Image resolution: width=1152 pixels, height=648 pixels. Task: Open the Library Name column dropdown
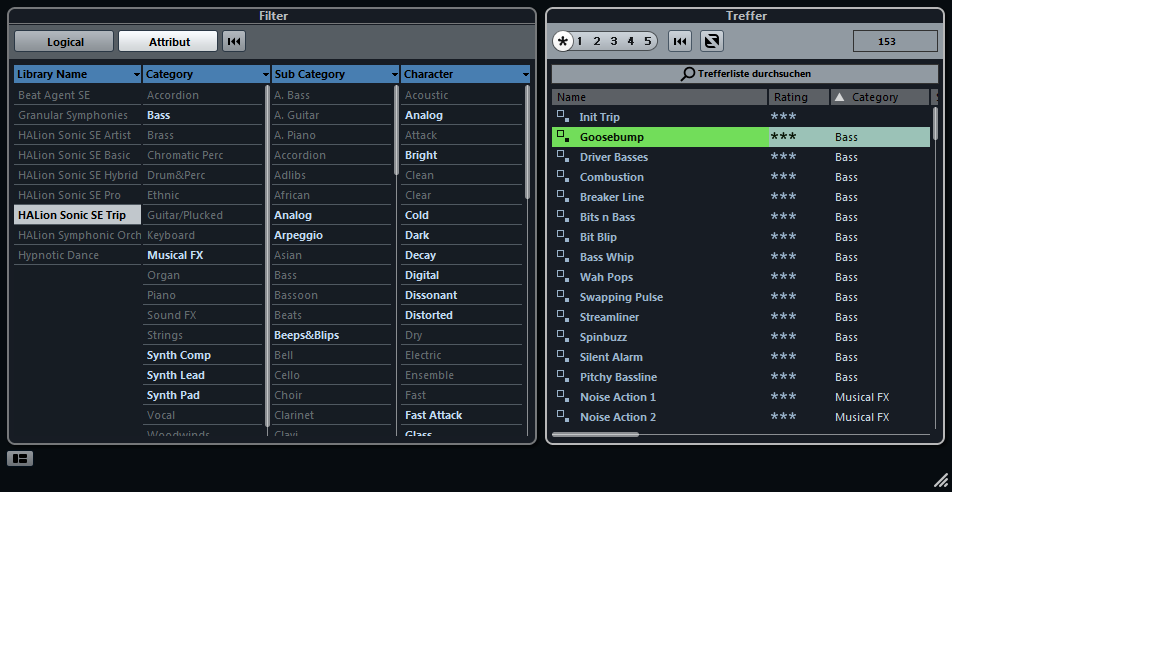click(x=137, y=74)
